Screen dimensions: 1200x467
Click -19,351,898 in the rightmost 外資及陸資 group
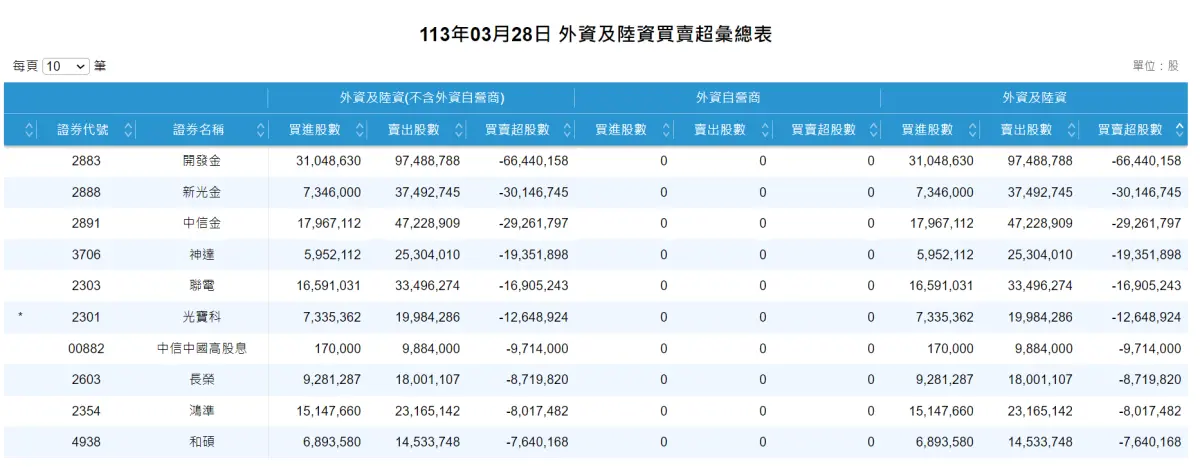(x=1146, y=255)
